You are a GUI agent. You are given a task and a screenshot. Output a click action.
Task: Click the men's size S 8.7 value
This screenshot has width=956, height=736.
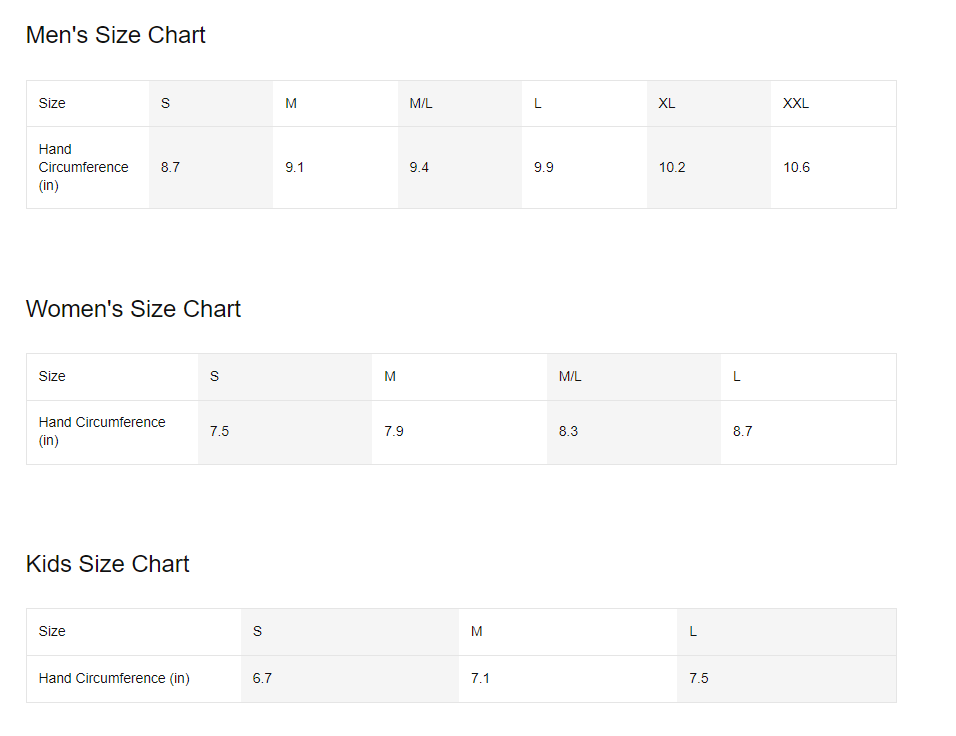(x=170, y=168)
